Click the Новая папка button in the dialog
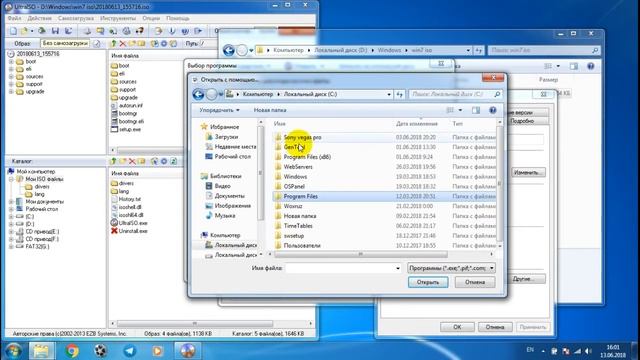This screenshot has width=640, height=360. pyautogui.click(x=270, y=110)
